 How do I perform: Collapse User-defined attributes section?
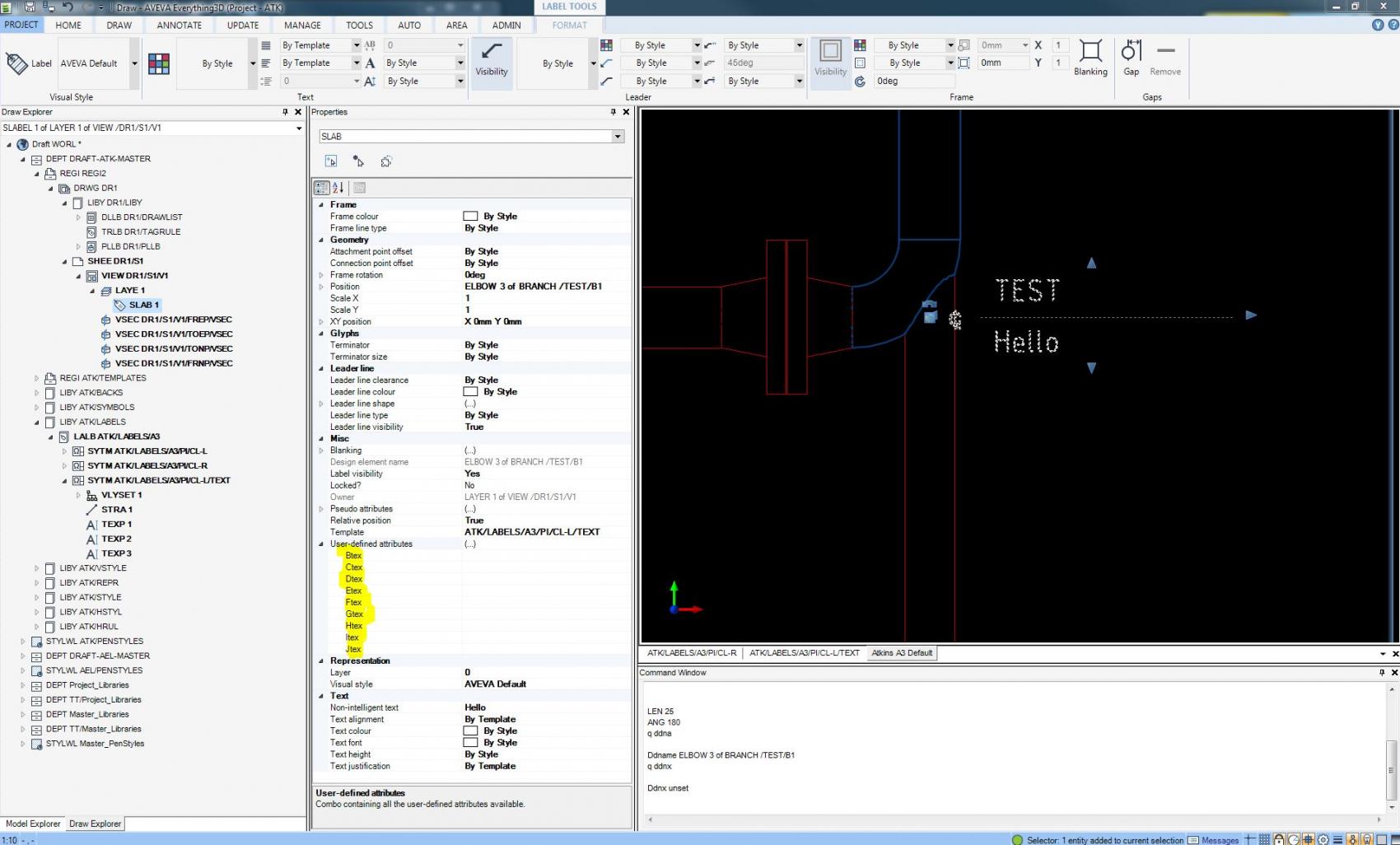click(321, 544)
